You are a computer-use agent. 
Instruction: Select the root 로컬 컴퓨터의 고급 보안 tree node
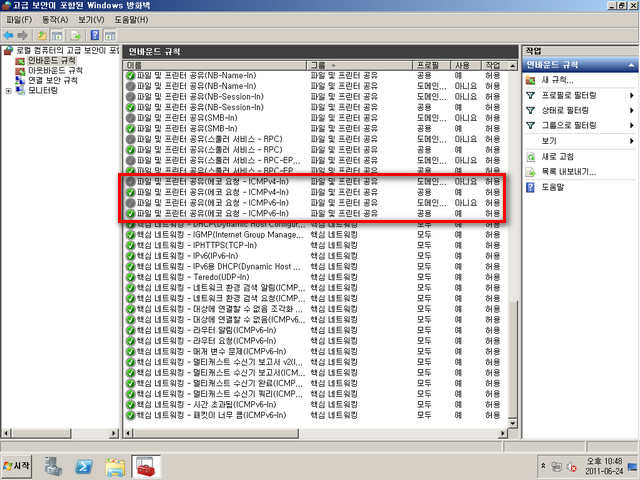pos(67,51)
